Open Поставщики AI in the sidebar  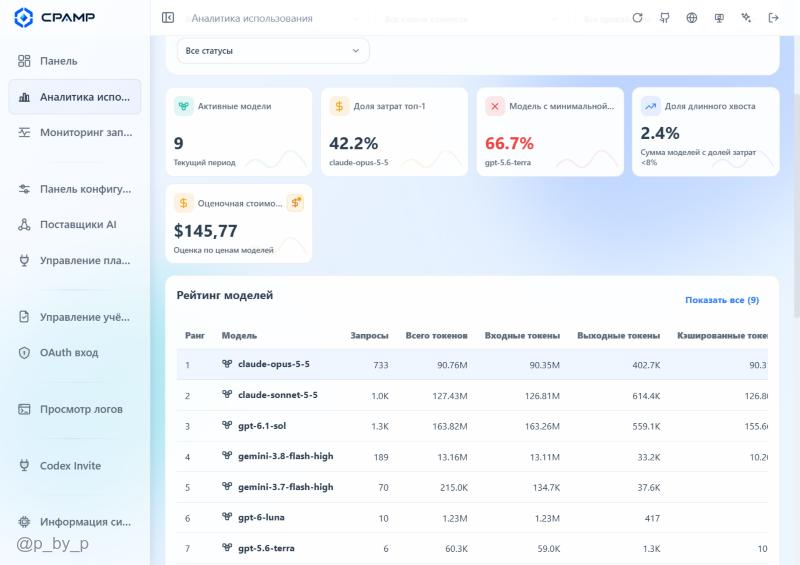(x=74, y=225)
